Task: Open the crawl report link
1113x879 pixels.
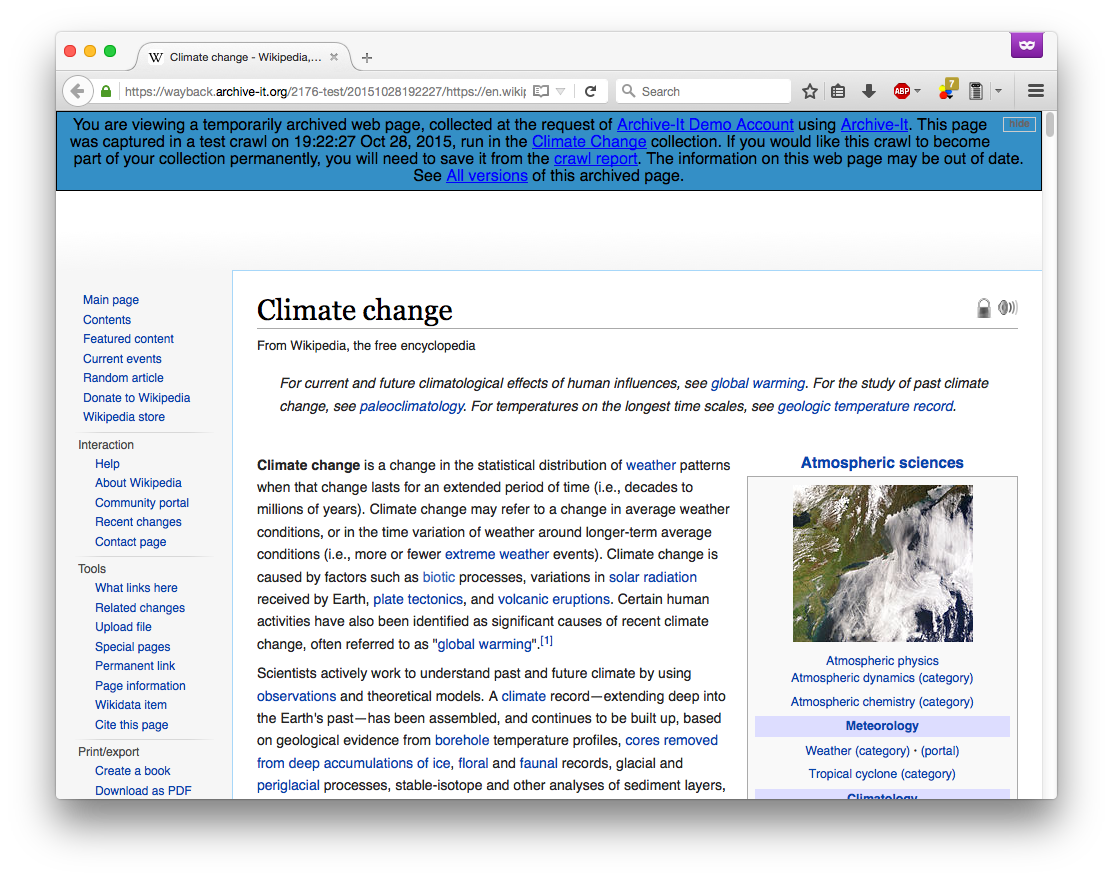Action: pos(596,159)
